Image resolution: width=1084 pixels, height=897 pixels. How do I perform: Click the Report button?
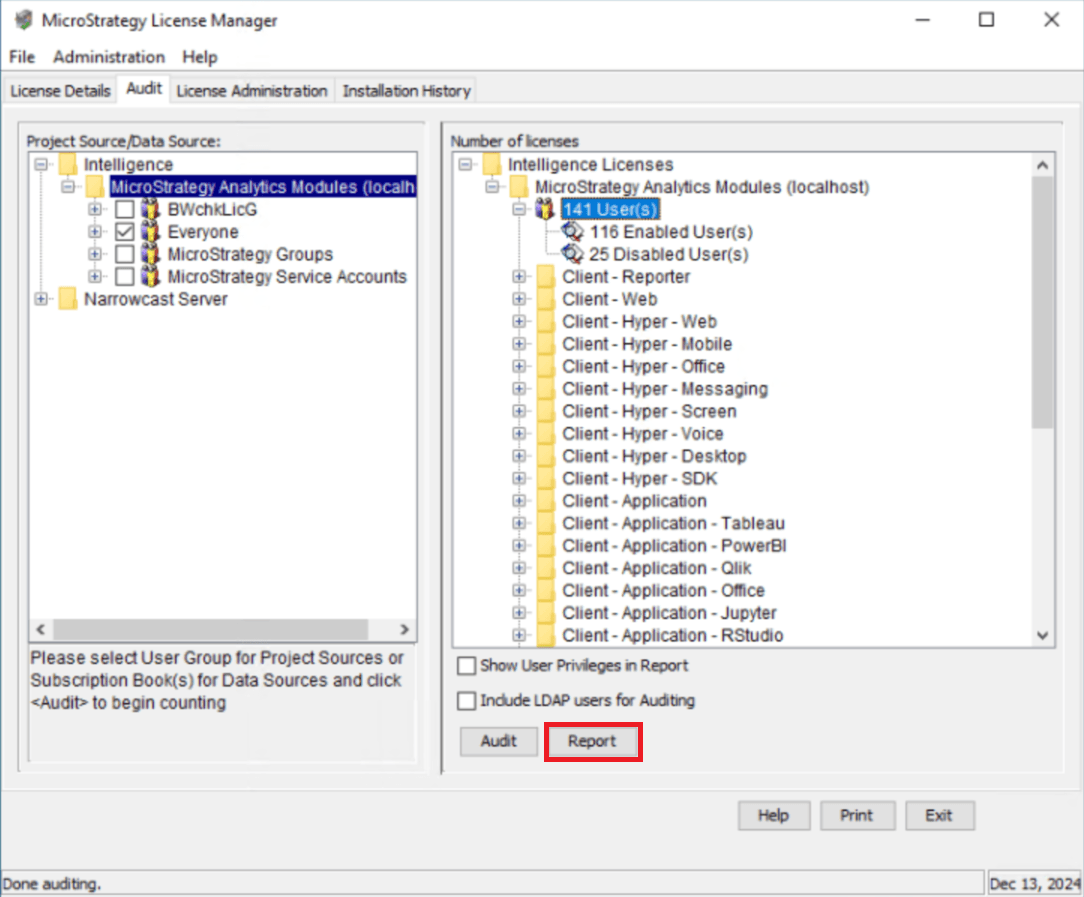click(x=592, y=741)
